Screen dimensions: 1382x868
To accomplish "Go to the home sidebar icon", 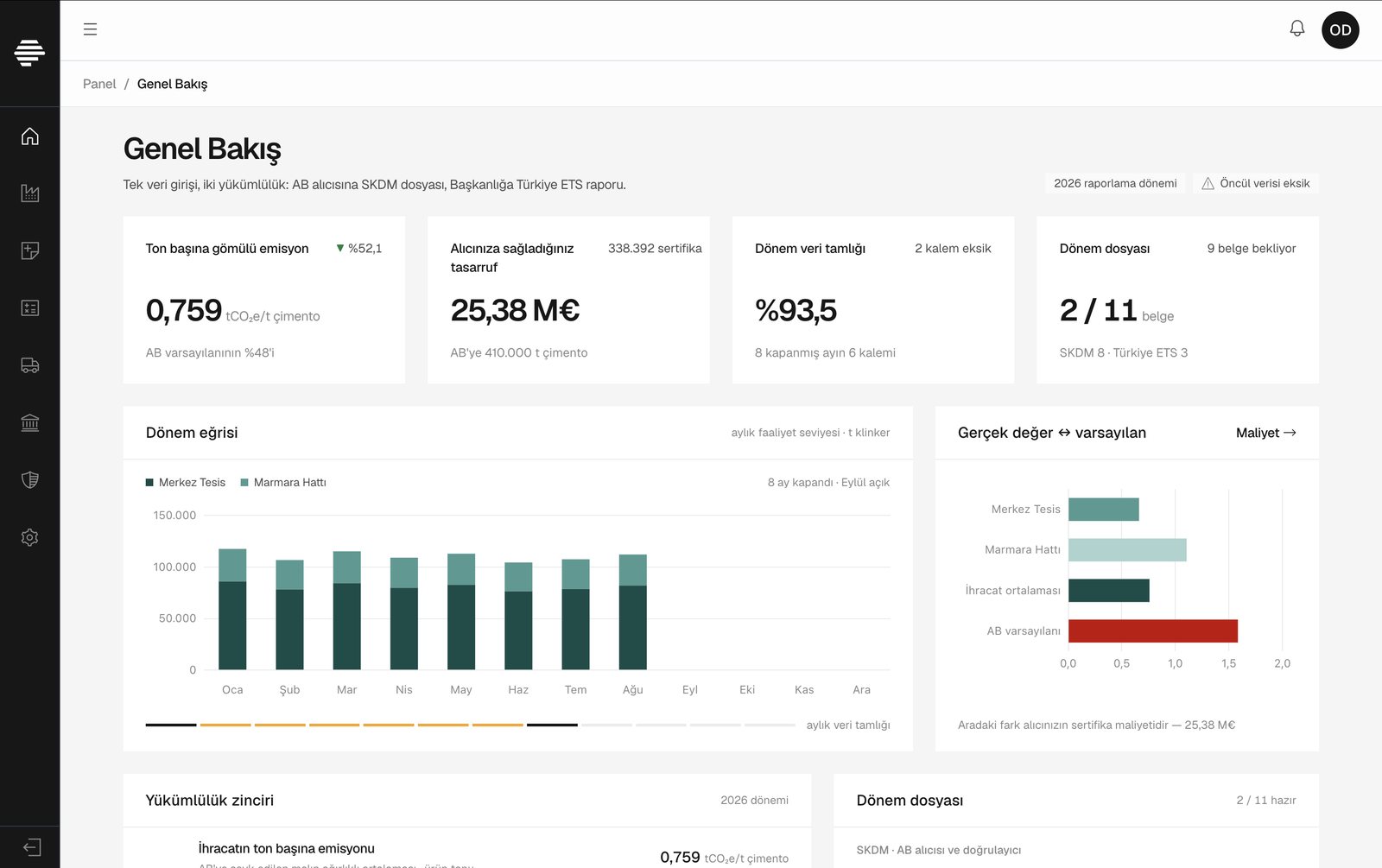I will tap(30, 136).
